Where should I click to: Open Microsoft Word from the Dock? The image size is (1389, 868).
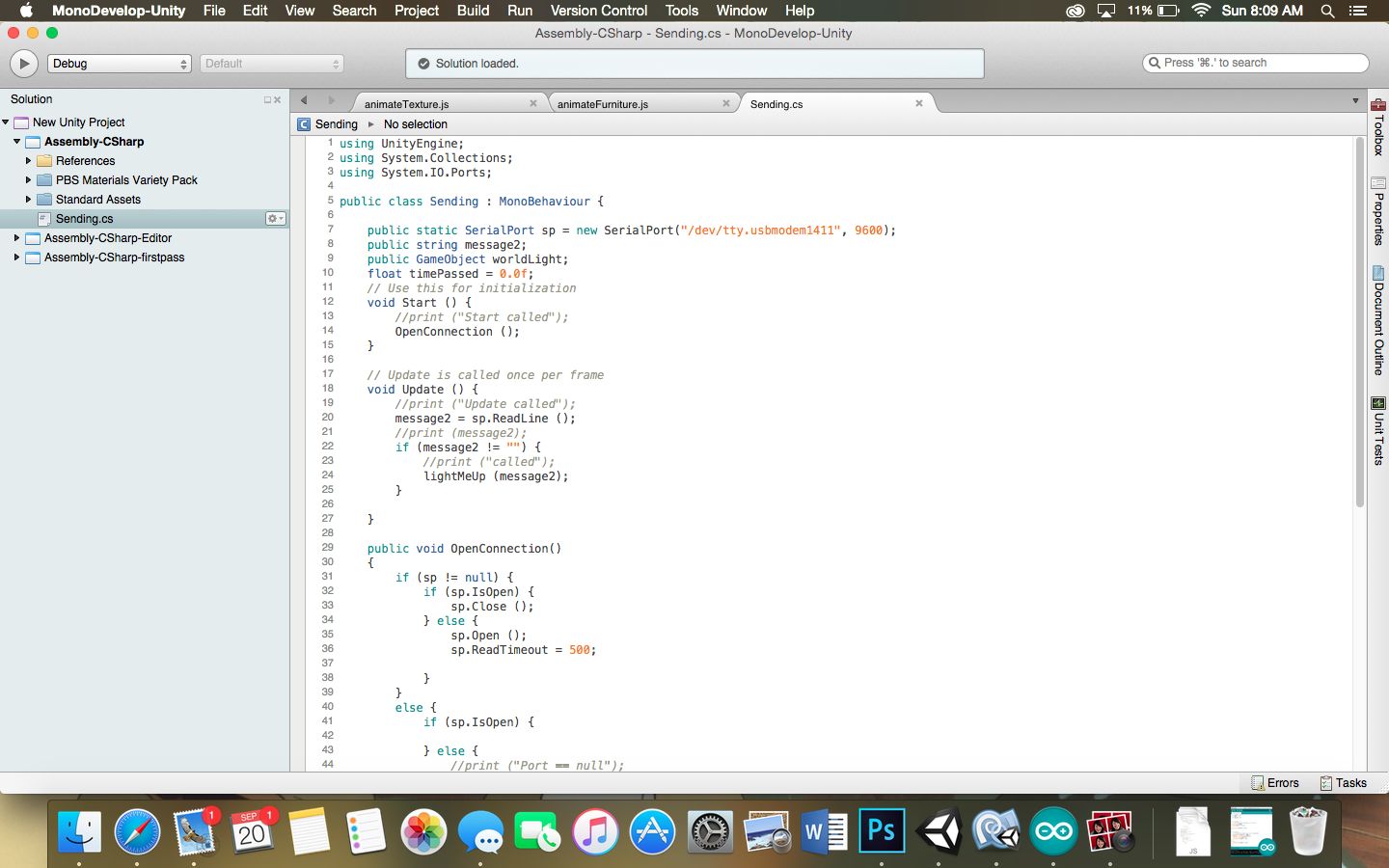coord(825,831)
